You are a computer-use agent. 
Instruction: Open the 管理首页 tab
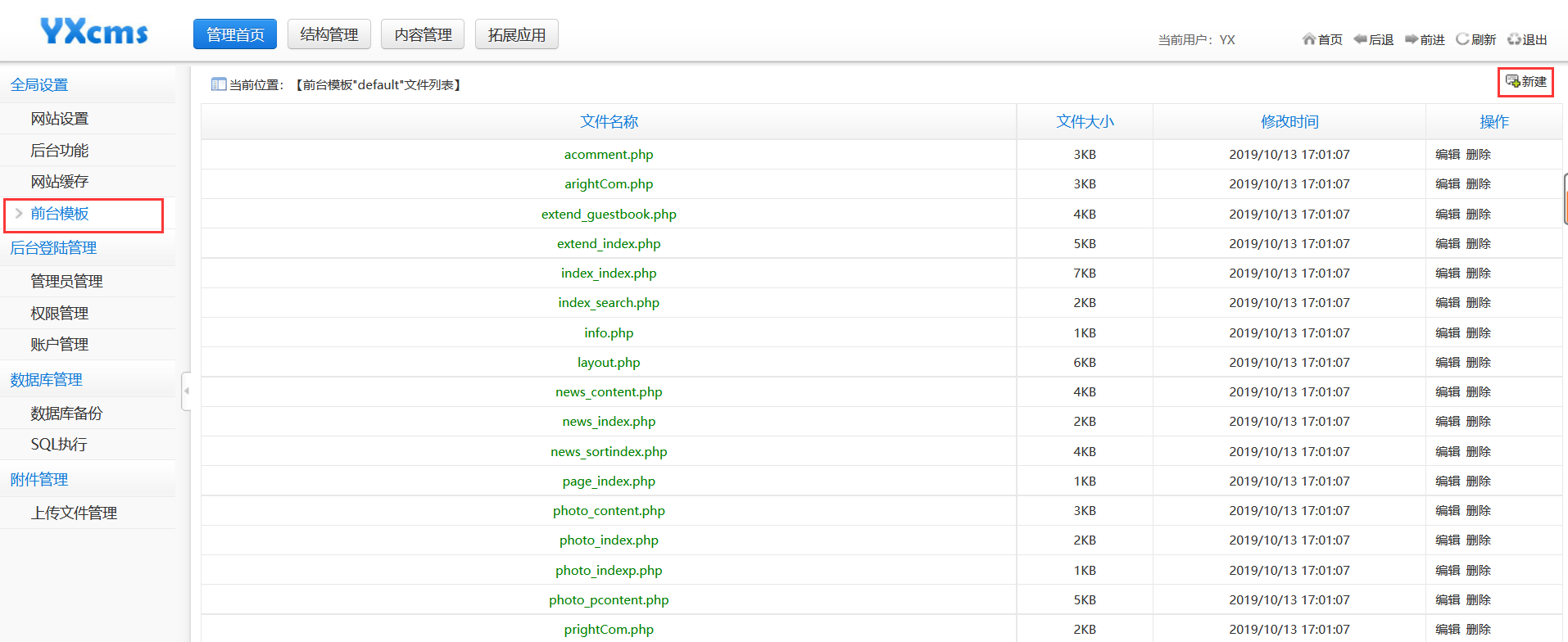point(235,34)
